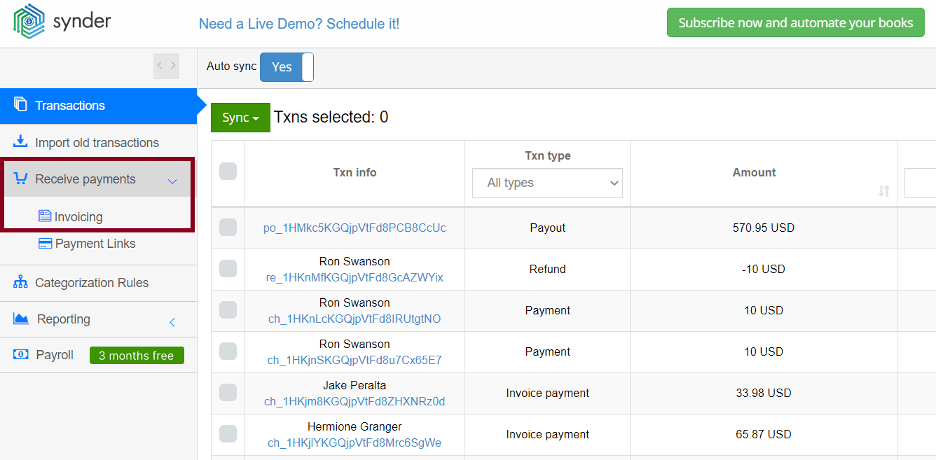Click the Payment Links card icon

pyautogui.click(x=45, y=243)
